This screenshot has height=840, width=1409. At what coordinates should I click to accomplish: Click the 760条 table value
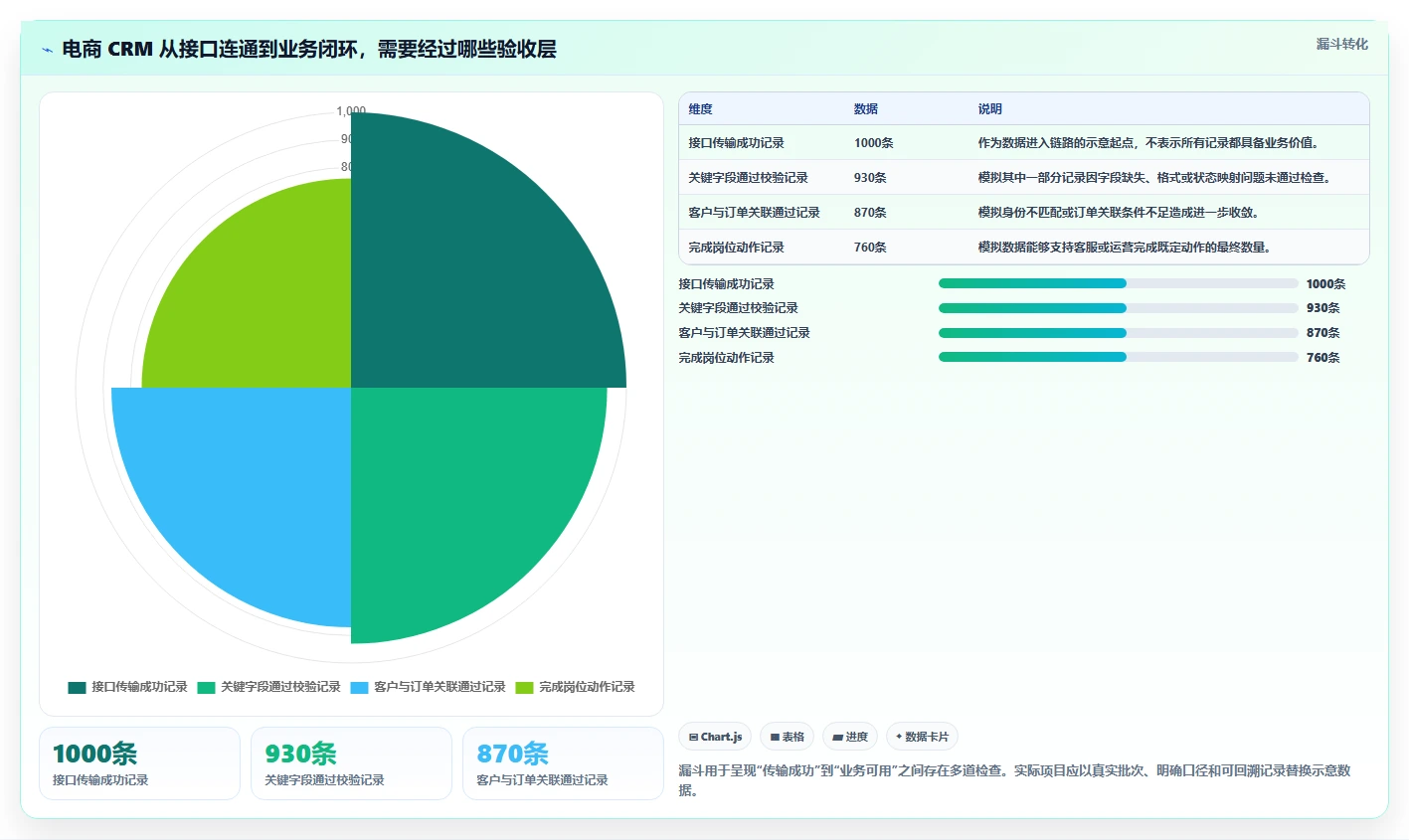[870, 248]
